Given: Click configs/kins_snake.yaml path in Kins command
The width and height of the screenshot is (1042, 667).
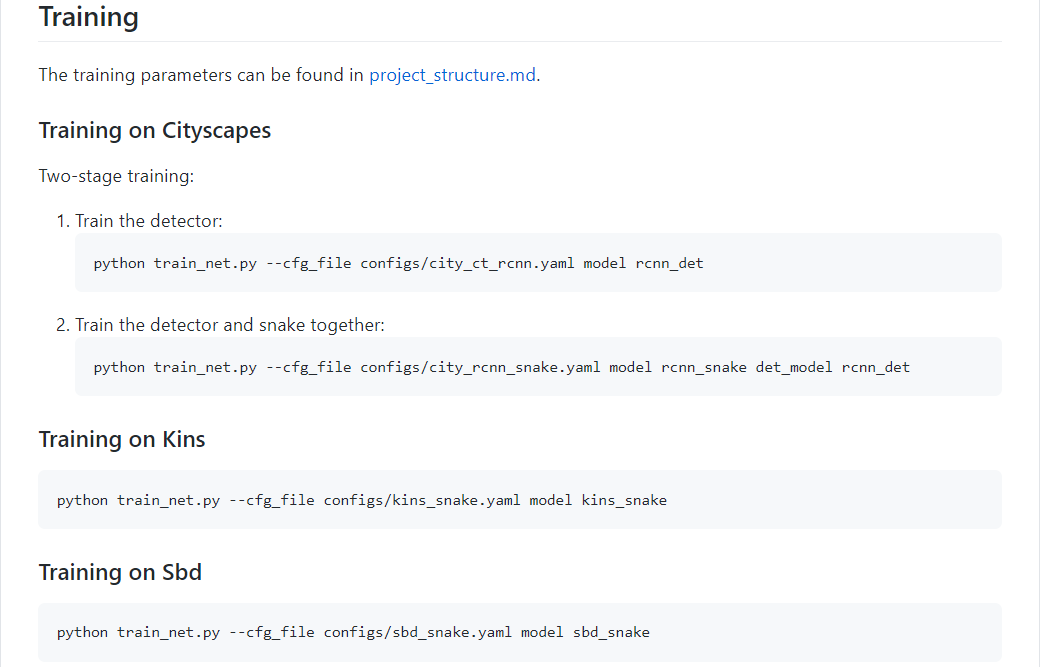Looking at the screenshot, I should (x=421, y=500).
